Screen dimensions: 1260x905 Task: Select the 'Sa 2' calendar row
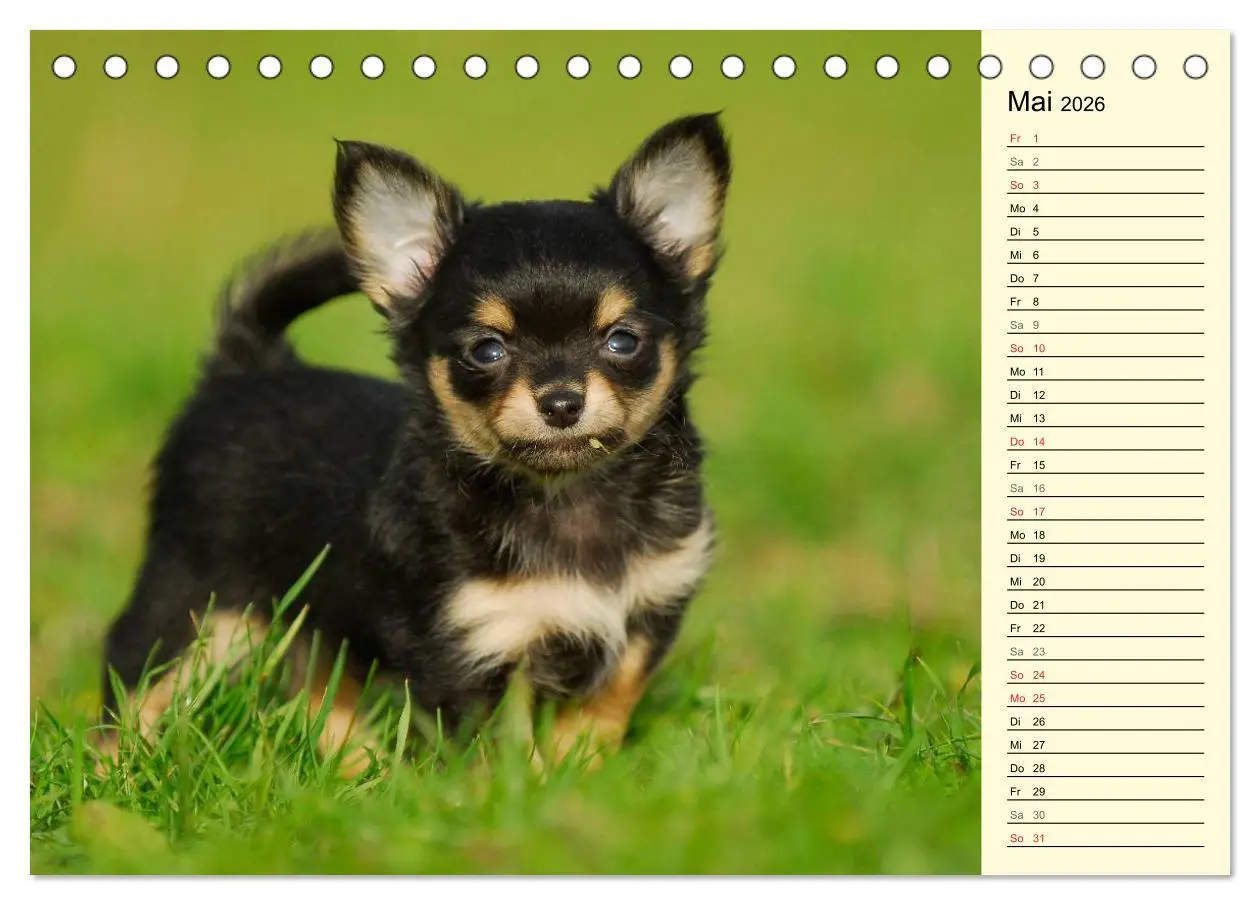click(1105, 161)
